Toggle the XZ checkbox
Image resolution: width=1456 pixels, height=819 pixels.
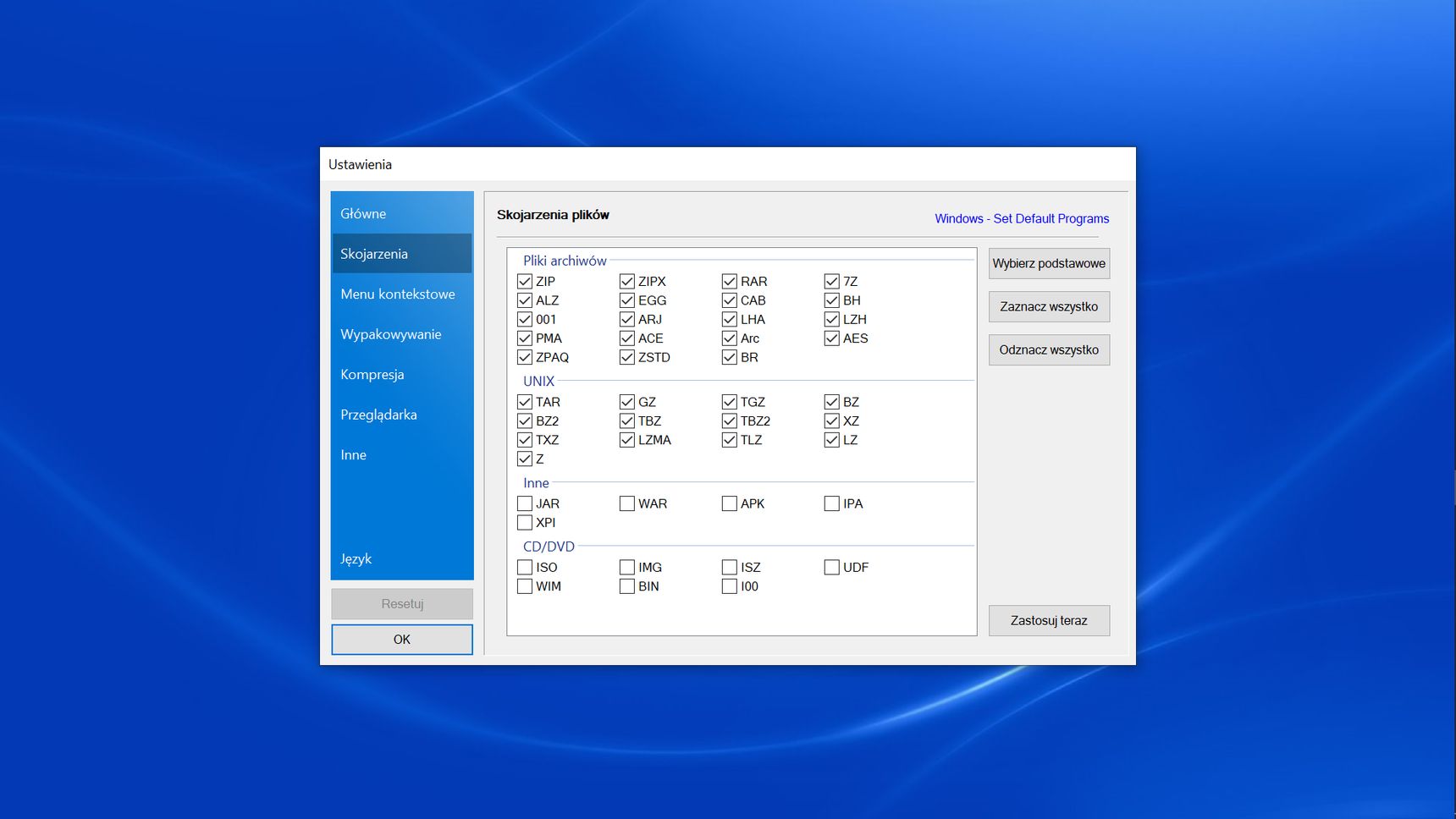coord(832,420)
